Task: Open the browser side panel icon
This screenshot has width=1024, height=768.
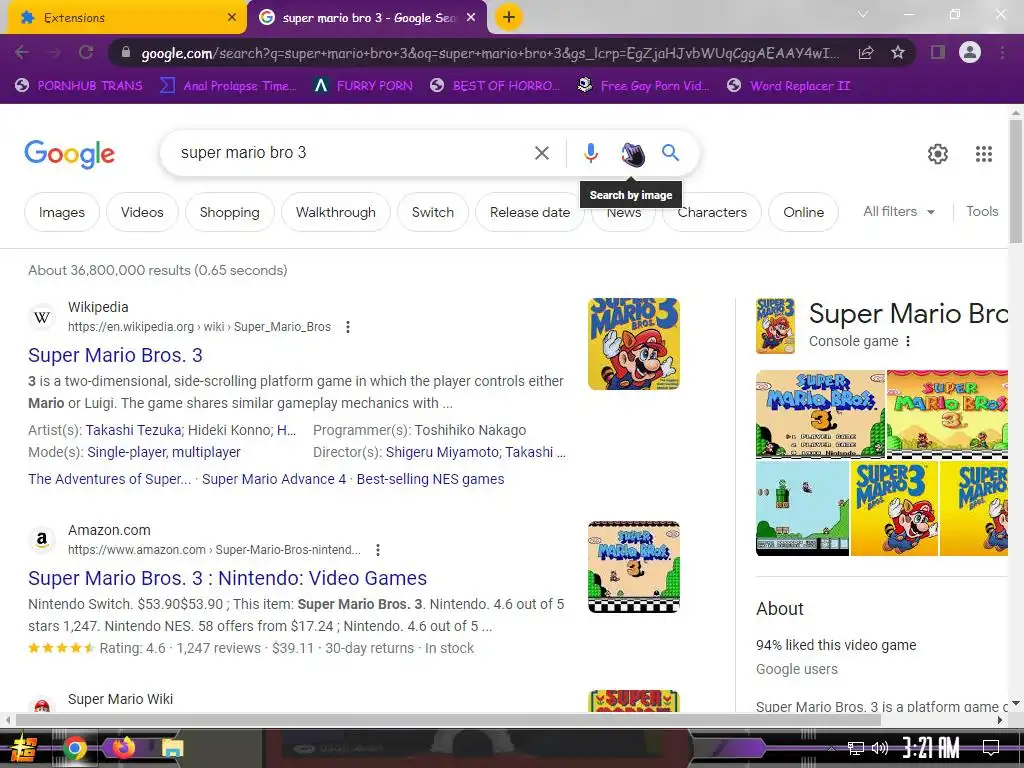Action: coord(938,52)
